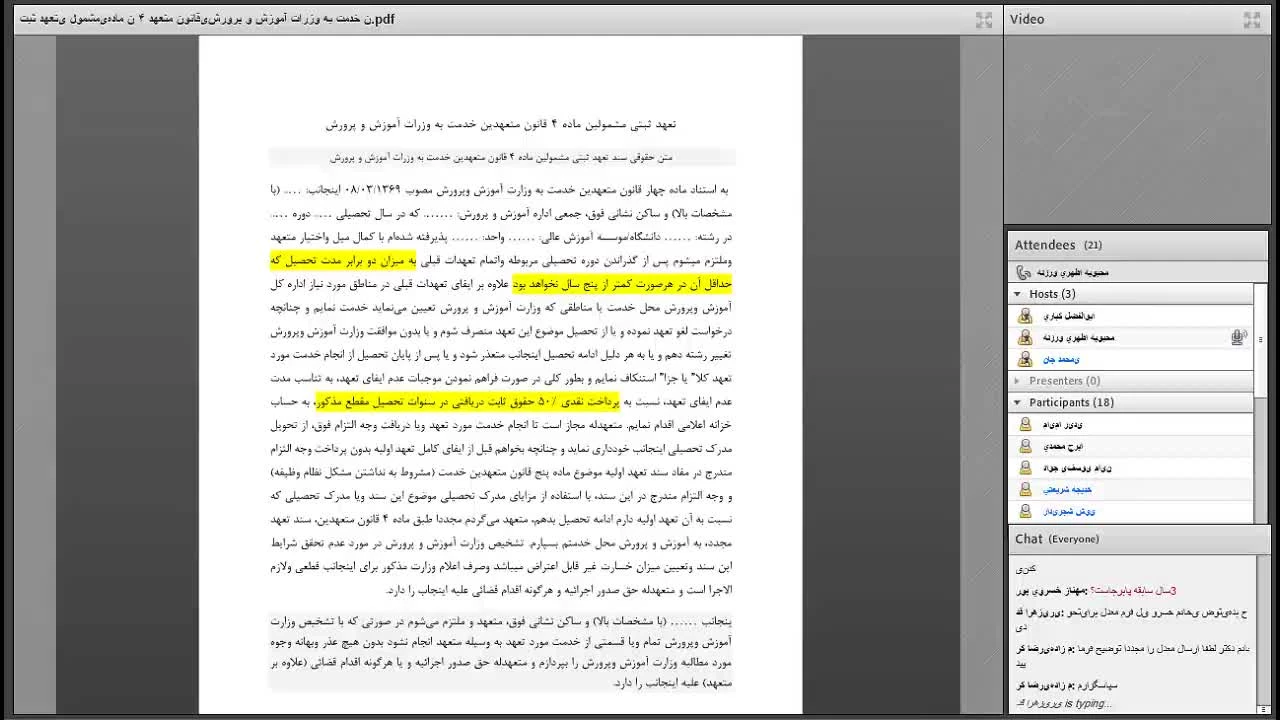Select the first host's avatar icon

point(1024,316)
